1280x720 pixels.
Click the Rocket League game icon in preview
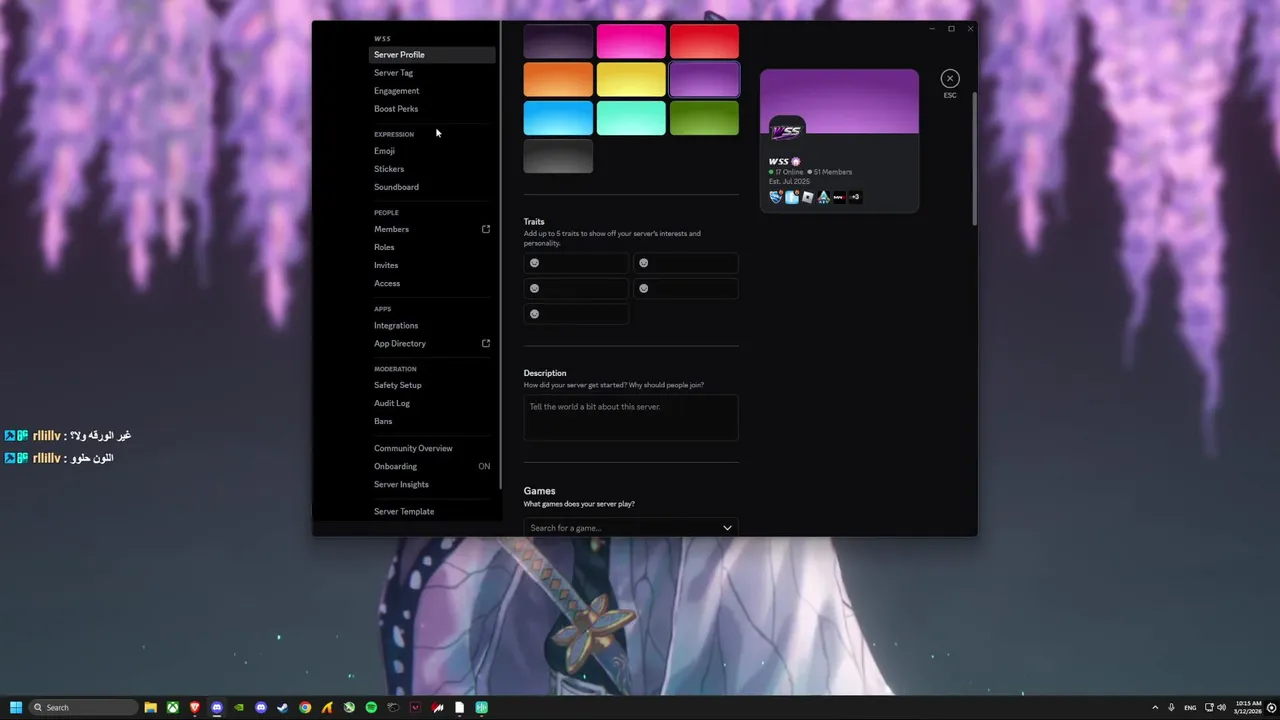coord(776,197)
